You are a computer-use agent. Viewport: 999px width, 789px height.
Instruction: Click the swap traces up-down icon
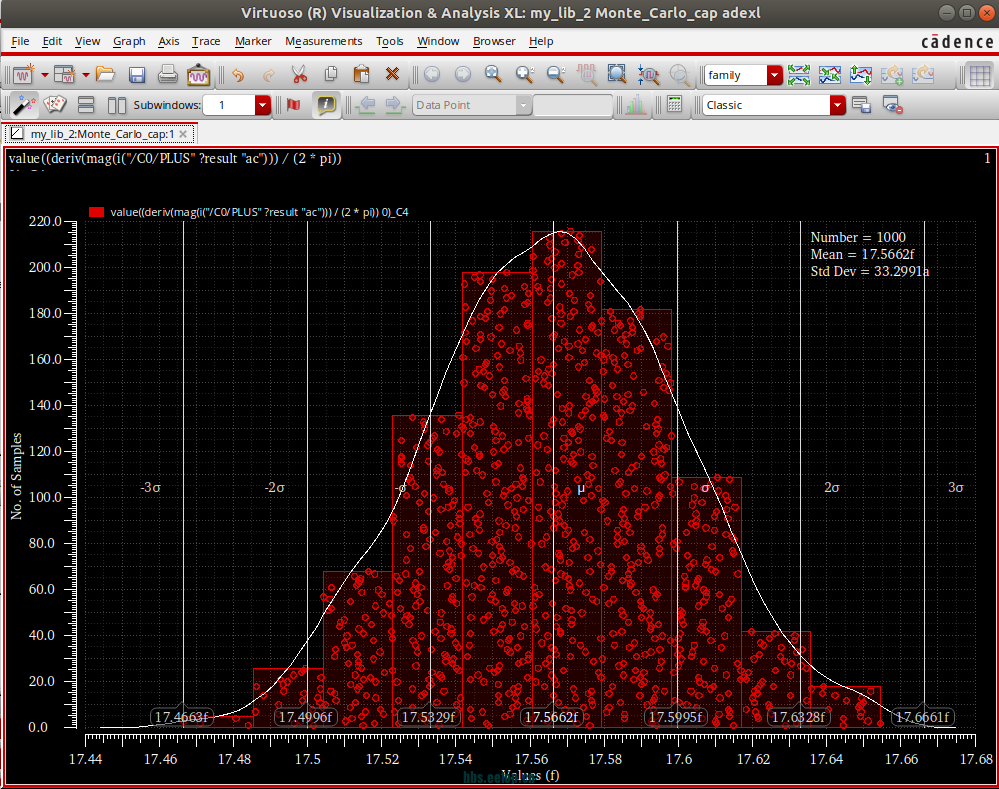(861, 75)
